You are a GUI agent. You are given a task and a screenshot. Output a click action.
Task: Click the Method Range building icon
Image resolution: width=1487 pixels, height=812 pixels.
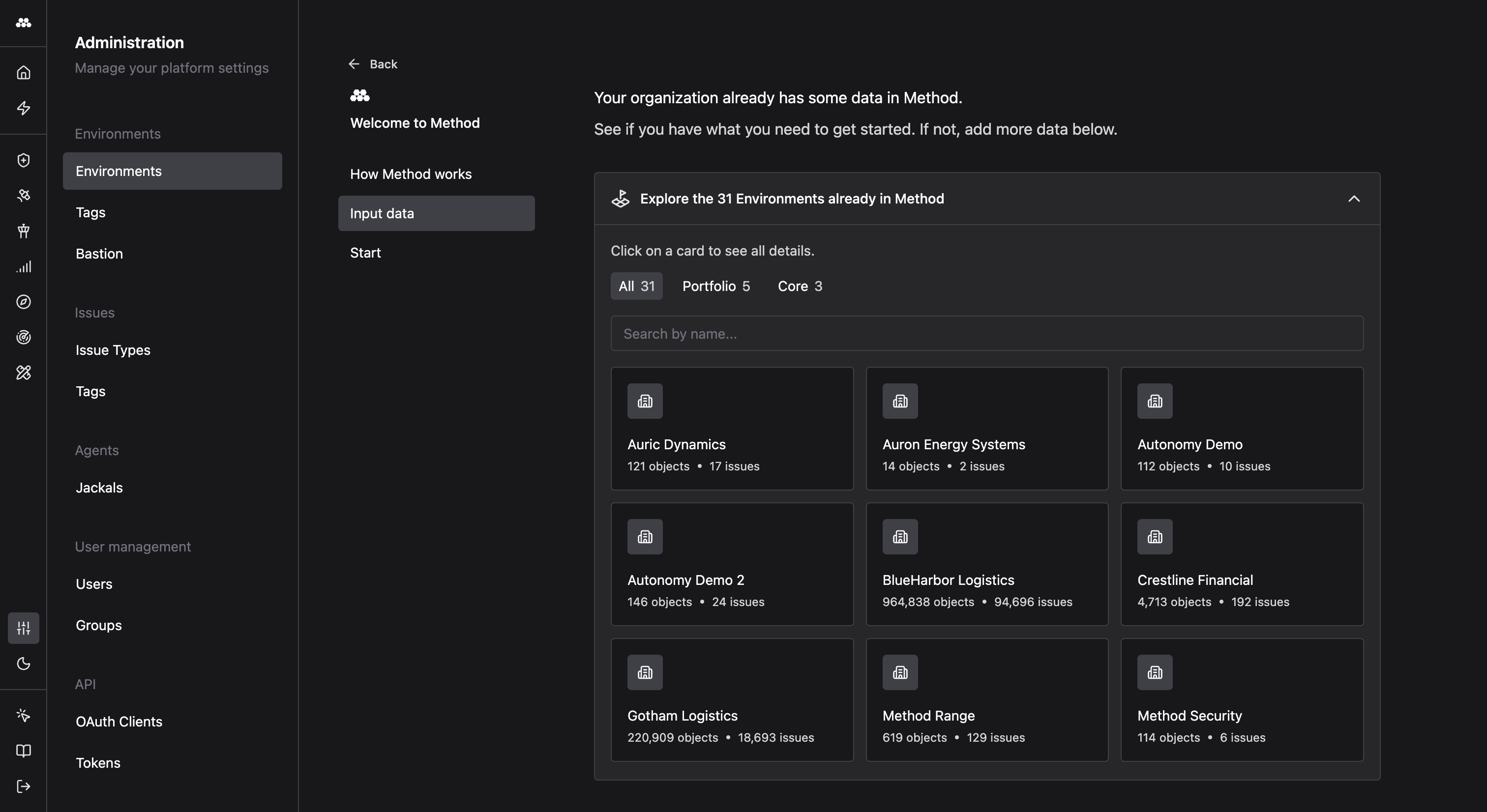[900, 672]
